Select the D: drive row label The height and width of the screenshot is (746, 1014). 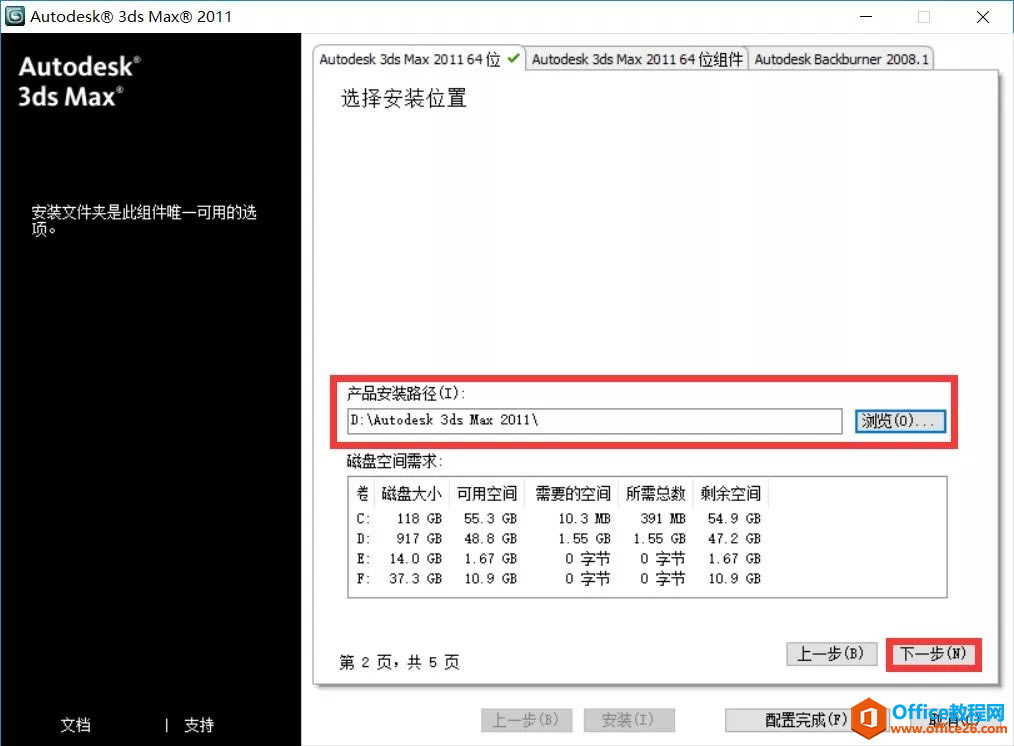[x=363, y=539]
